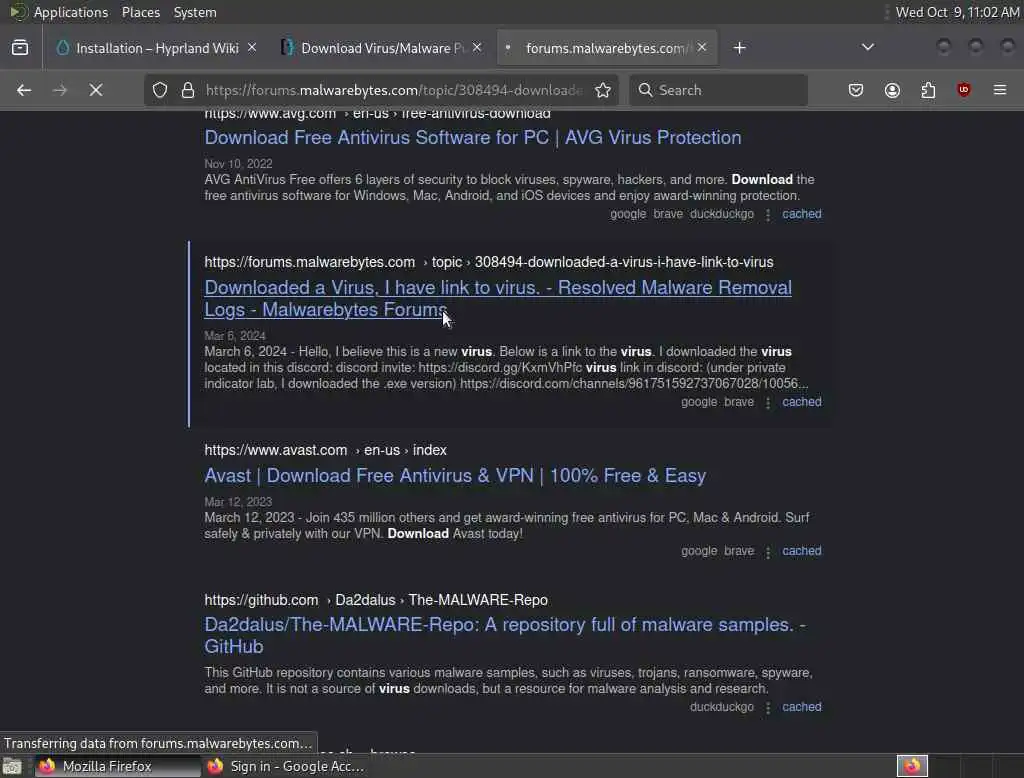Bookmark this page with the star
This screenshot has width=1024, height=778.
pyautogui.click(x=603, y=90)
